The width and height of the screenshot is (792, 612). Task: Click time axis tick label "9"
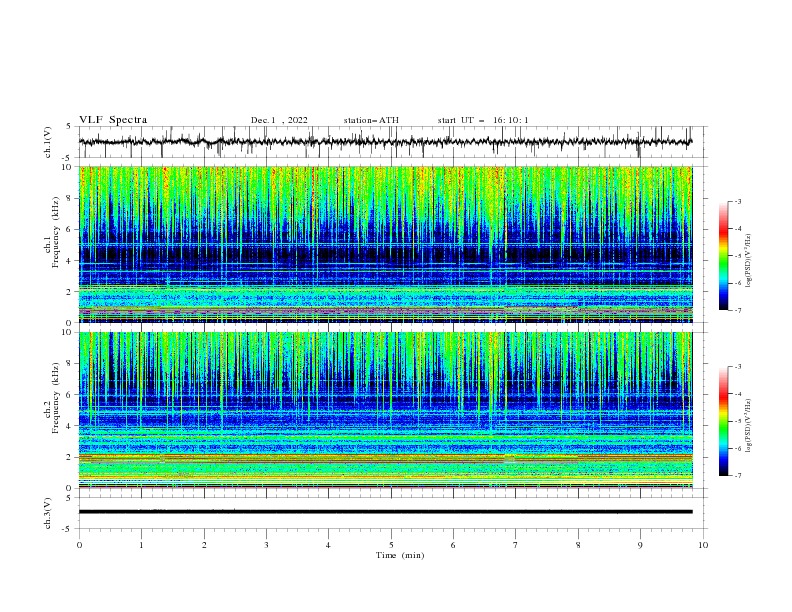click(x=640, y=545)
